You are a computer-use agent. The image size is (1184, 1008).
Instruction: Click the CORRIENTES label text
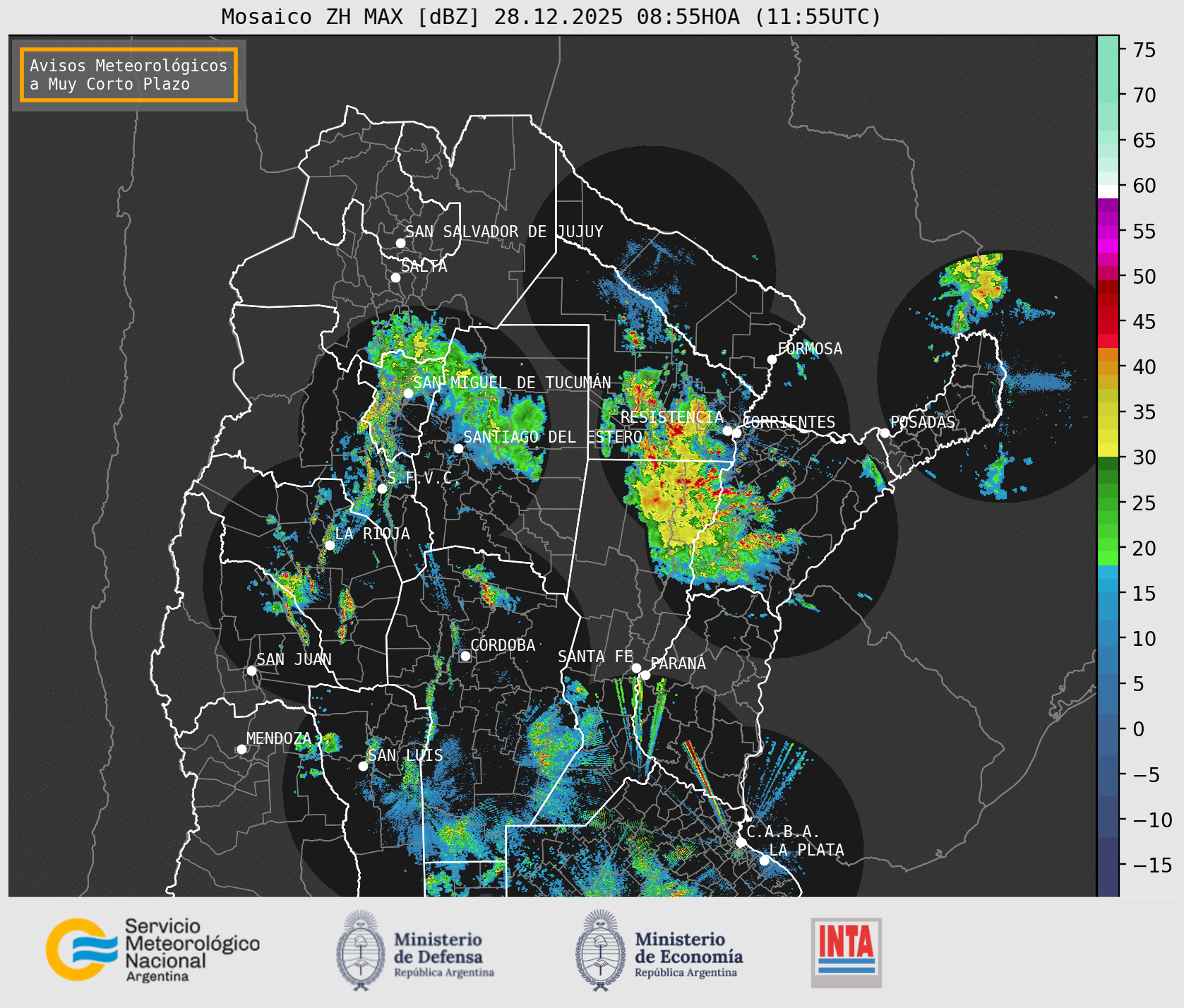coord(789,422)
